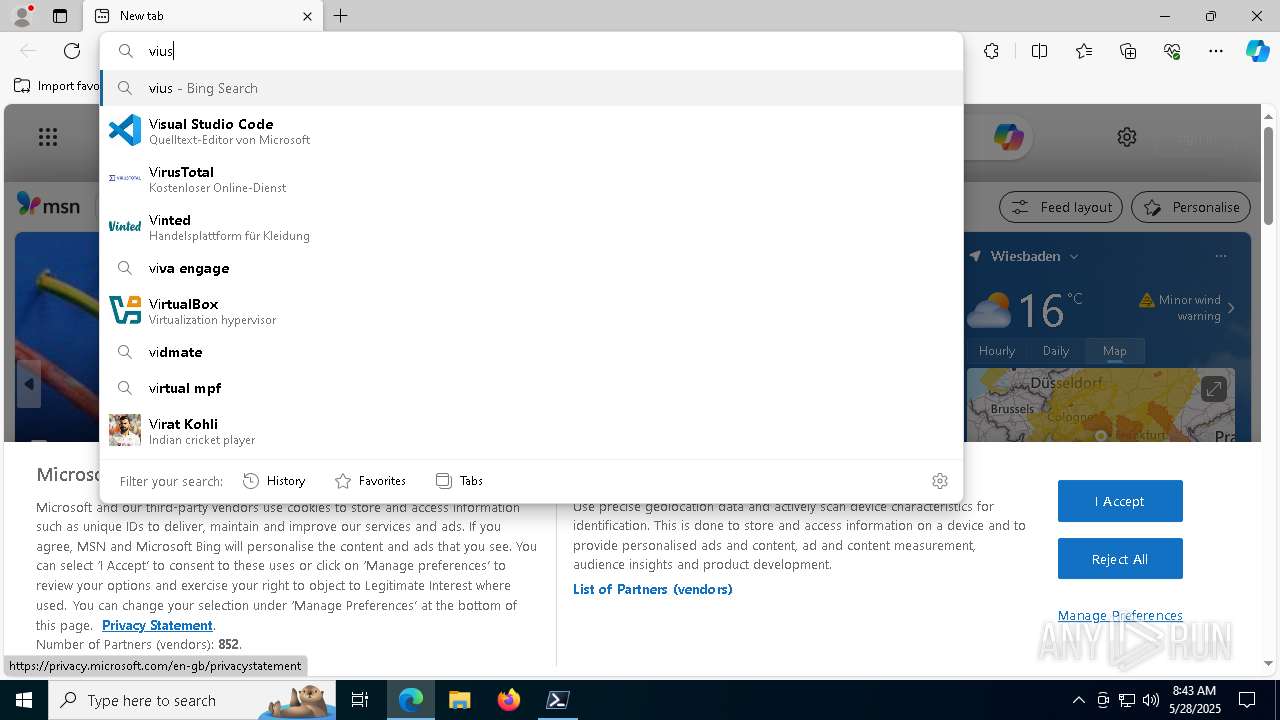1280x720 pixels.
Task: Go to previous carousel slide
Action: click(29, 384)
